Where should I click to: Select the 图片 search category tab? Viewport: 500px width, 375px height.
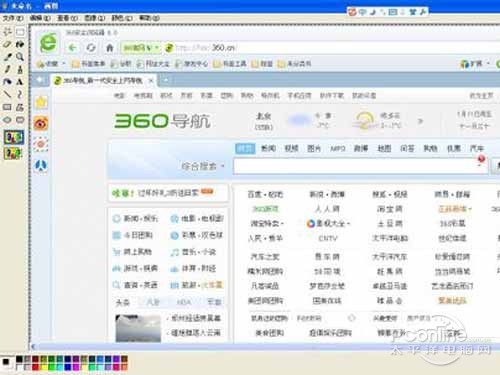click(x=314, y=149)
